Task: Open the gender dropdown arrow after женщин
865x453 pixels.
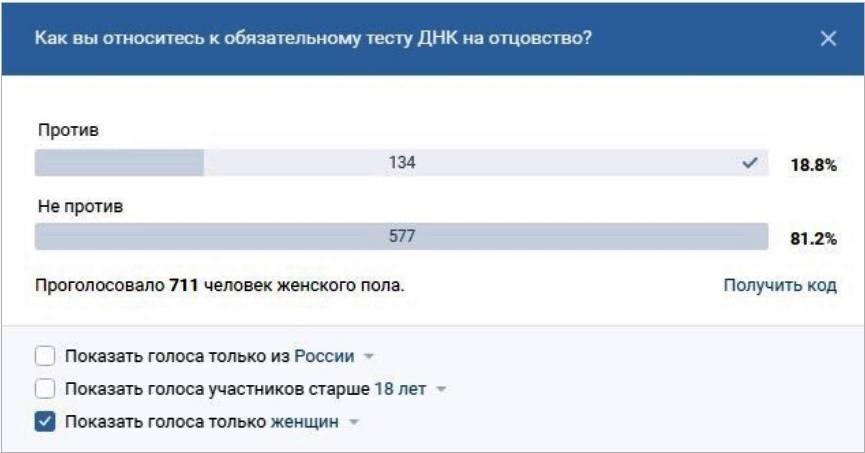Action: point(354,423)
